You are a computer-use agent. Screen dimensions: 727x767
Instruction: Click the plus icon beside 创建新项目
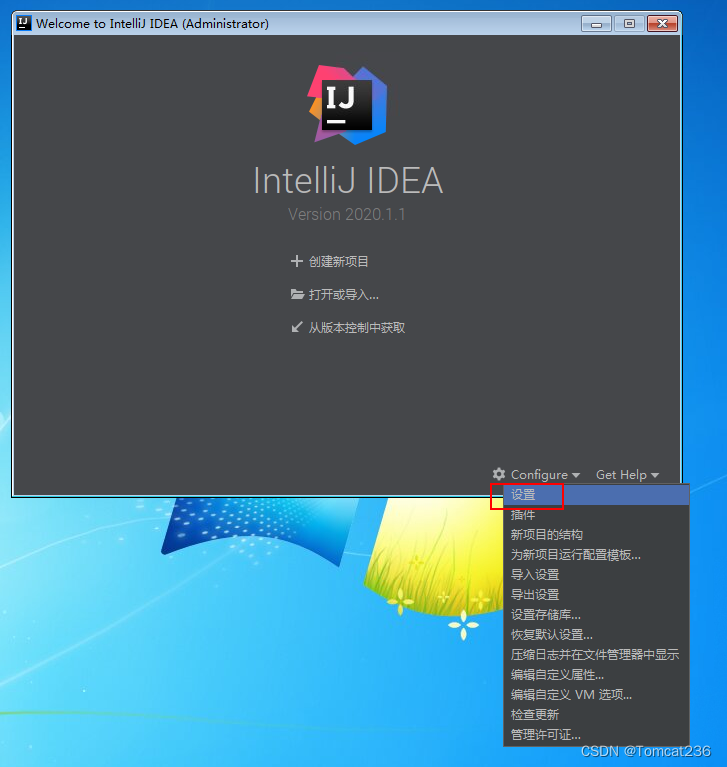(x=296, y=261)
